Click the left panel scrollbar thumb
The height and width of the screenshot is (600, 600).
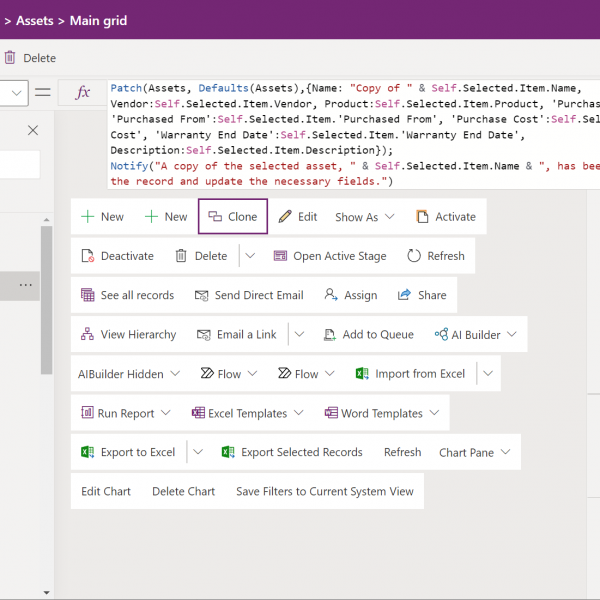tap(46, 300)
